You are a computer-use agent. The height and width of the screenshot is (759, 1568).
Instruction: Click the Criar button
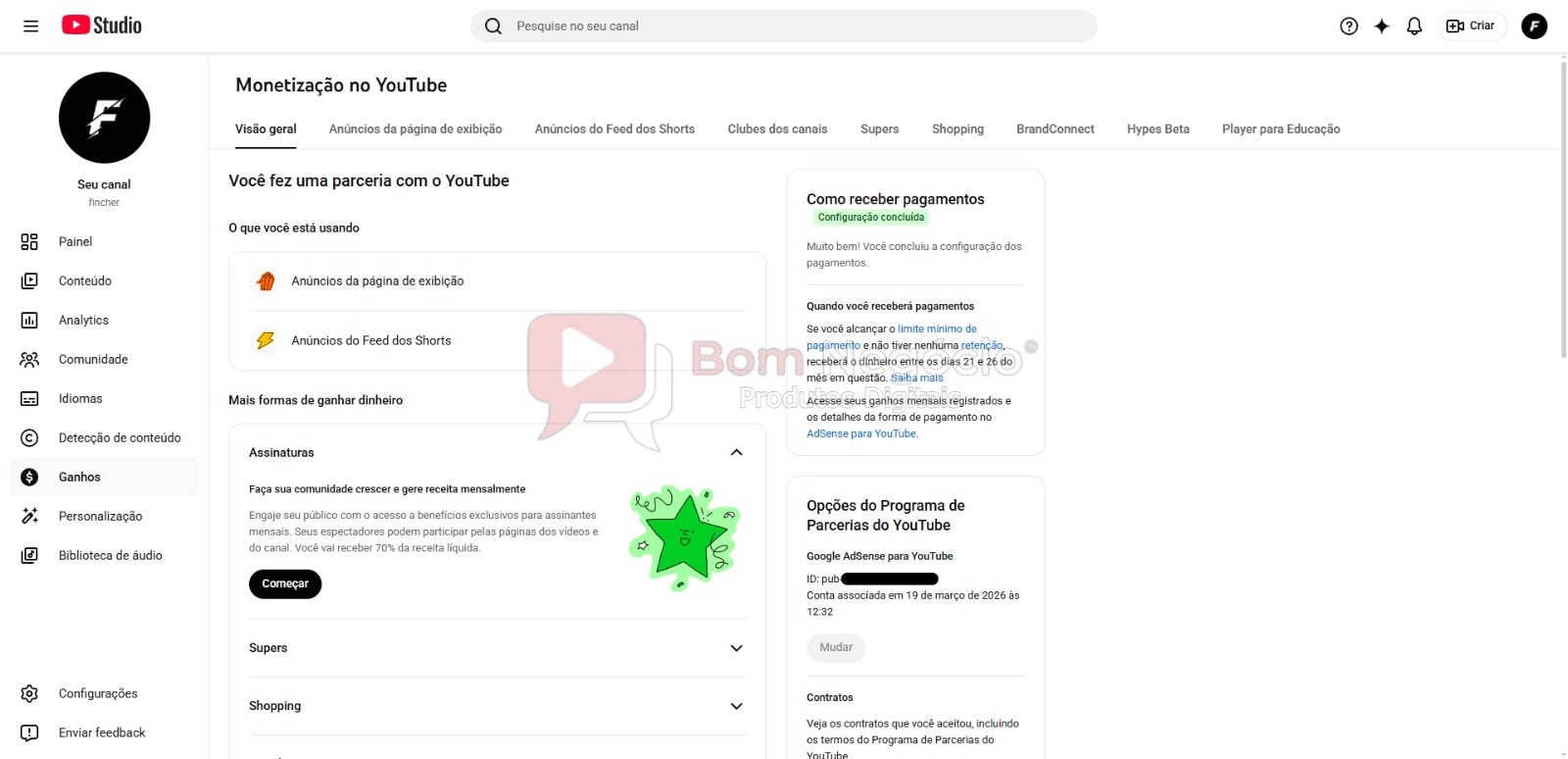coord(1471,26)
